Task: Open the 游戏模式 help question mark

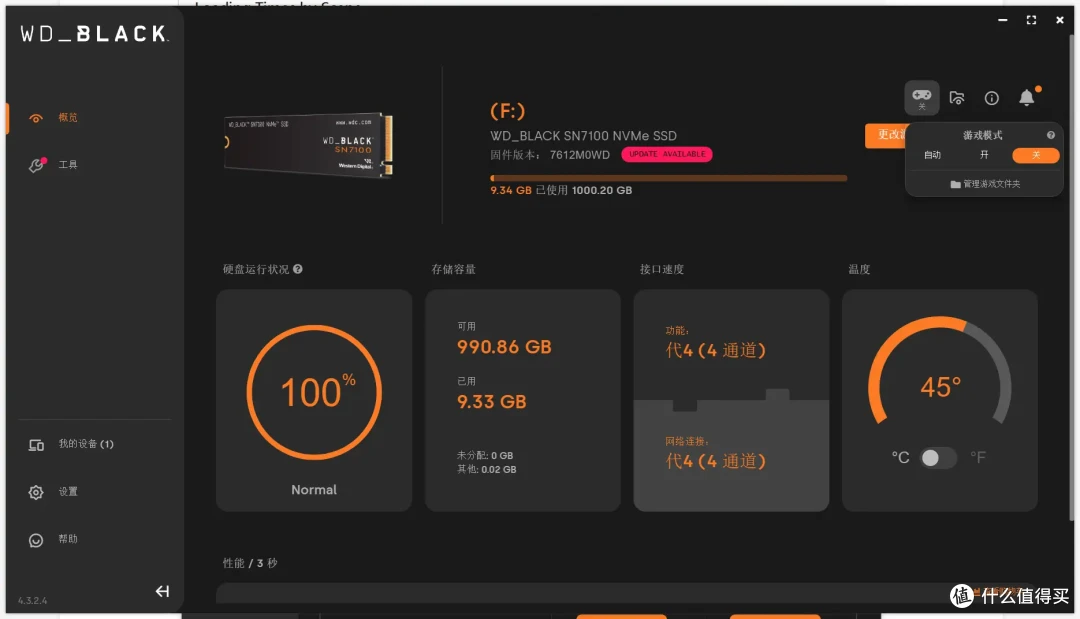Action: pos(1050,135)
